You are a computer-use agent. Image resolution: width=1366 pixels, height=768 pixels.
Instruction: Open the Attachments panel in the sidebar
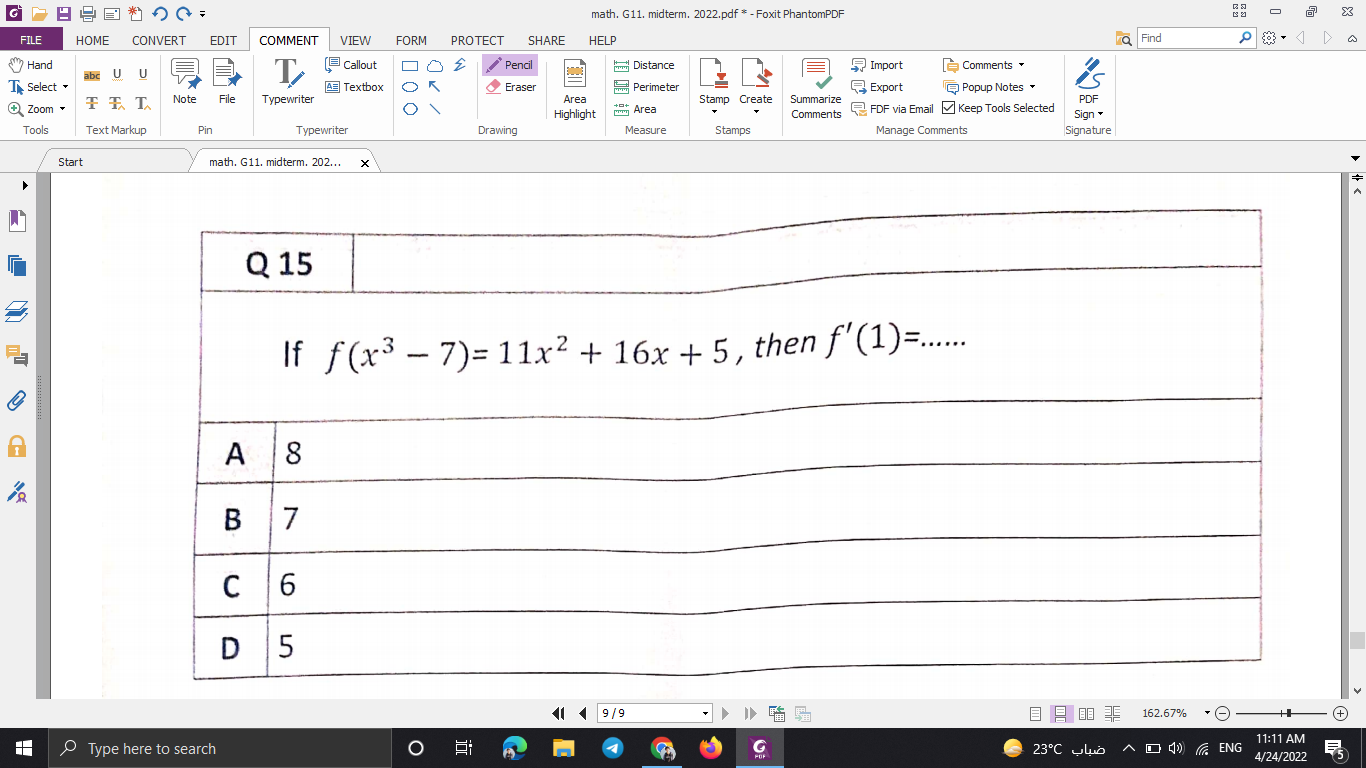coord(15,402)
